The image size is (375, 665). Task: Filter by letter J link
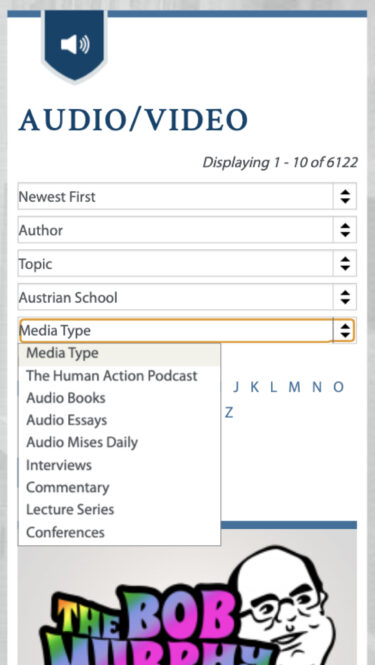(x=236, y=387)
